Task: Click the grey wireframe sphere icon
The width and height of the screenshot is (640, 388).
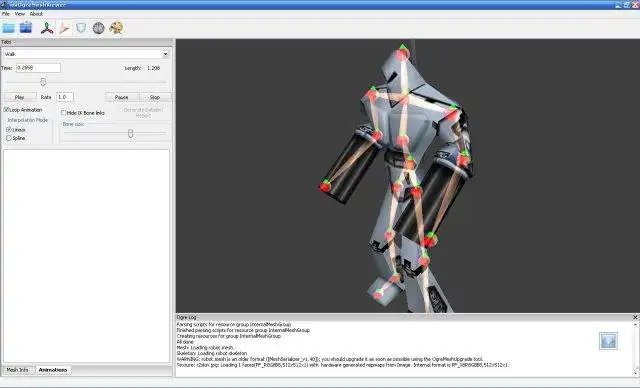Action: (x=98, y=28)
